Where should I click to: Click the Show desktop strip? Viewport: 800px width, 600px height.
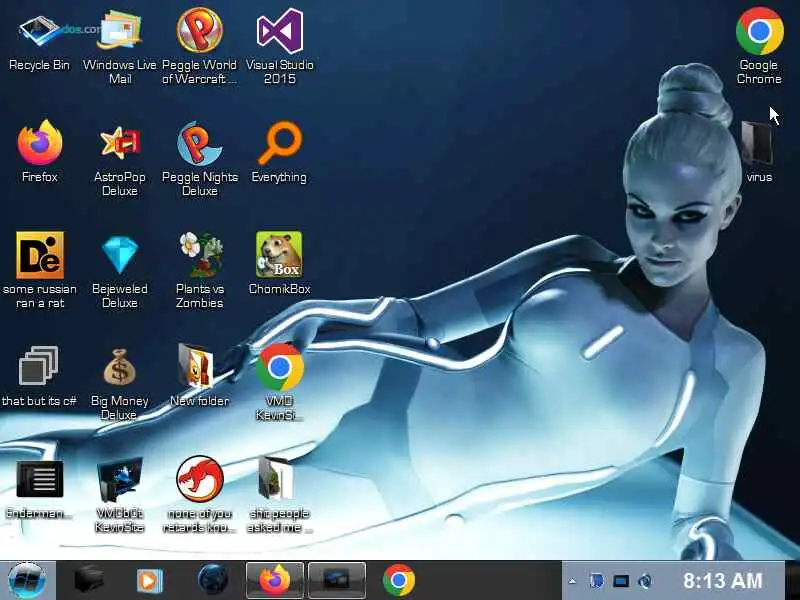[x=792, y=581]
